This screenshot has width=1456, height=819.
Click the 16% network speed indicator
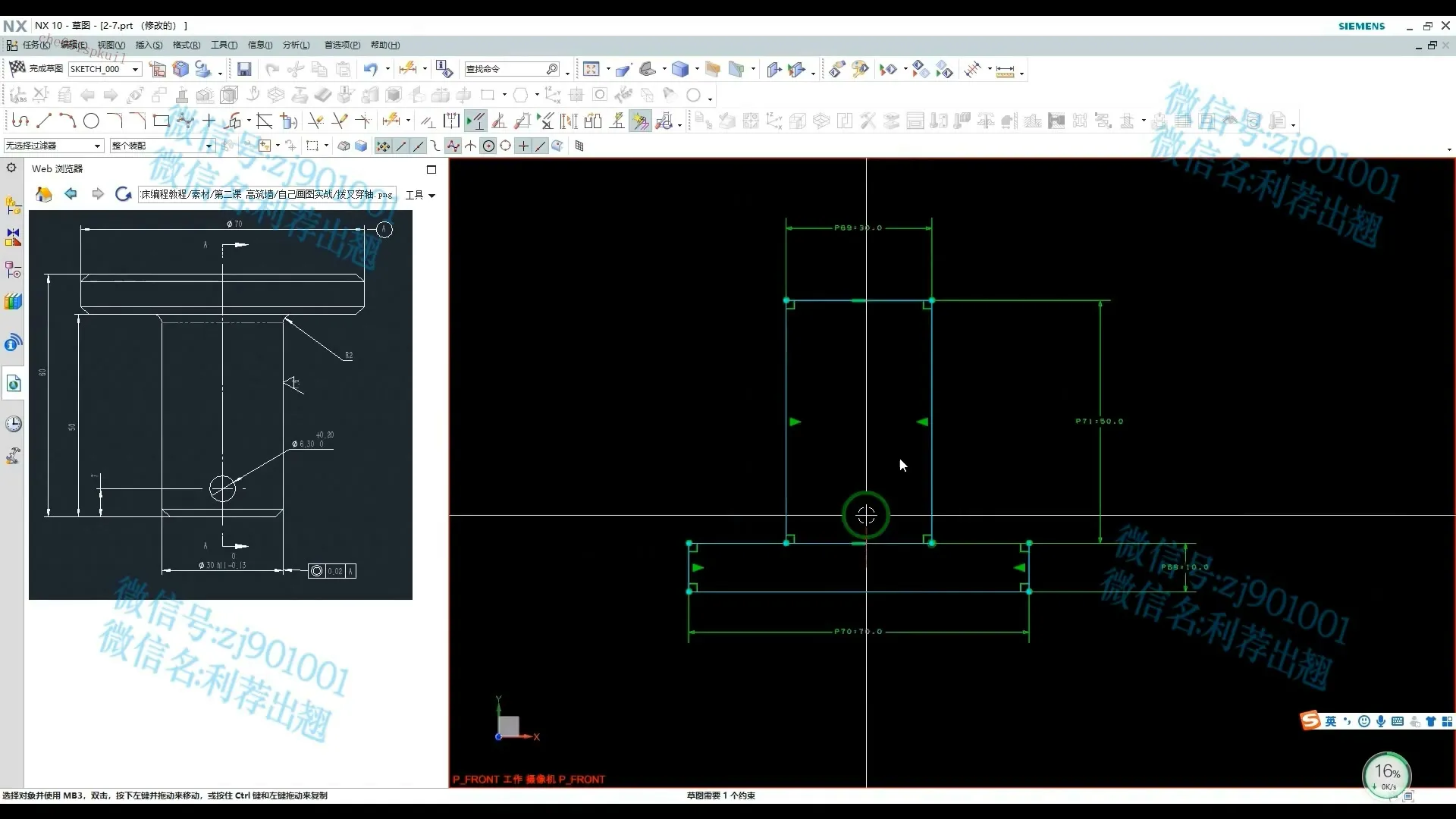coord(1387,774)
